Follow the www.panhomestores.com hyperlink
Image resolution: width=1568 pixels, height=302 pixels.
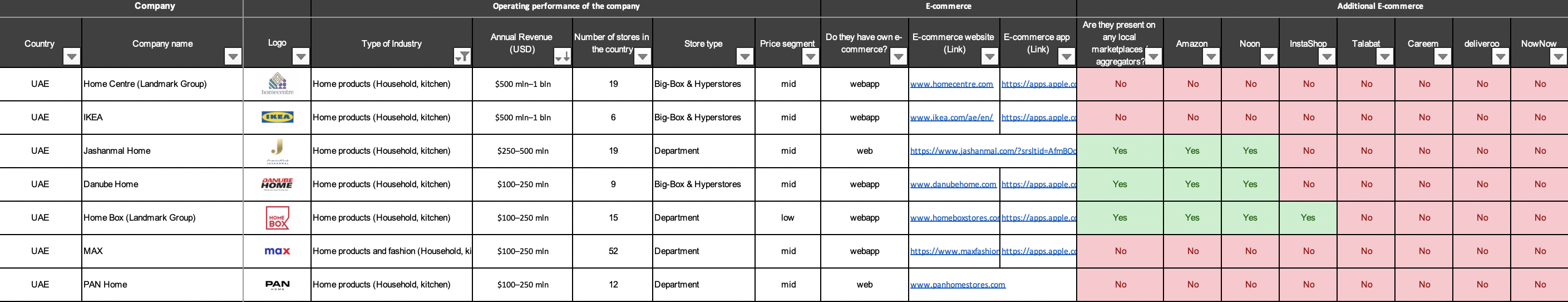[x=958, y=285]
